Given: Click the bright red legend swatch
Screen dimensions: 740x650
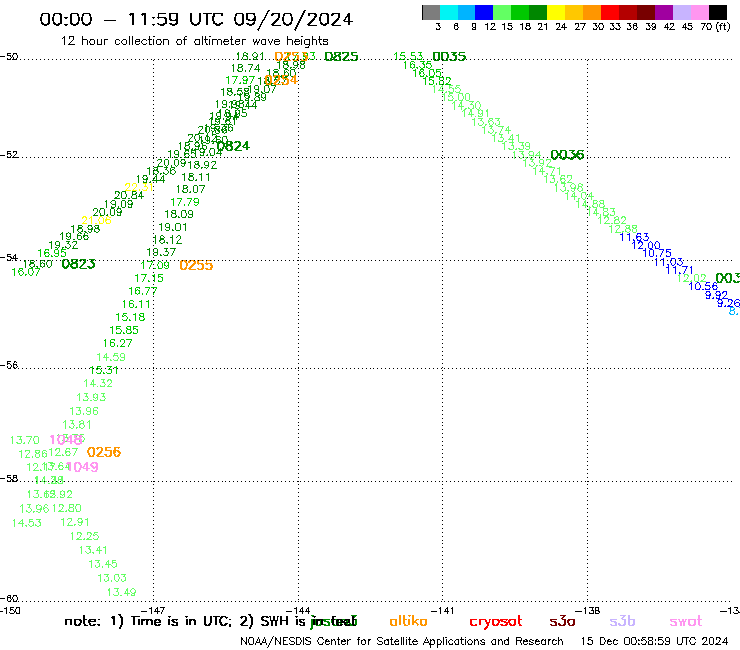Looking at the screenshot, I should 610,13.
